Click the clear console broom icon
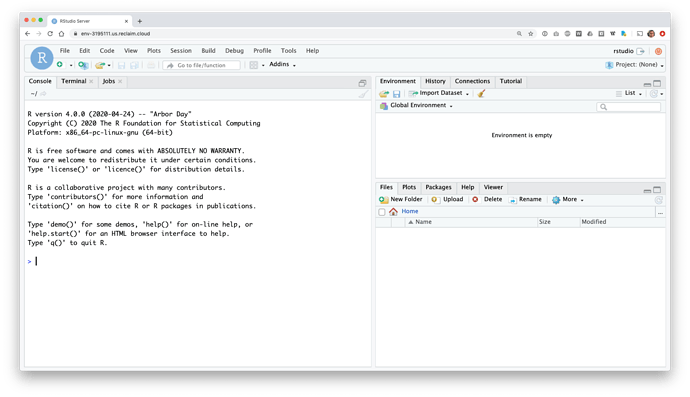This screenshot has width=690, height=397. click(x=363, y=94)
